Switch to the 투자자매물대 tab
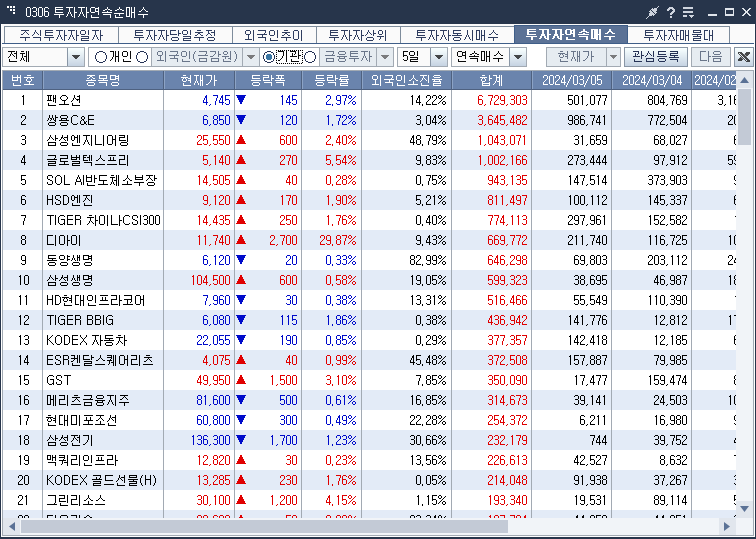756x539 pixels. tap(678, 35)
